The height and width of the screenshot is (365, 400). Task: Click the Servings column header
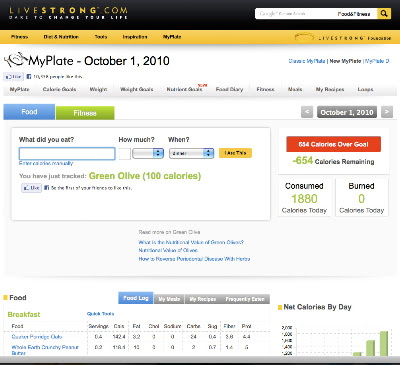pos(98,326)
